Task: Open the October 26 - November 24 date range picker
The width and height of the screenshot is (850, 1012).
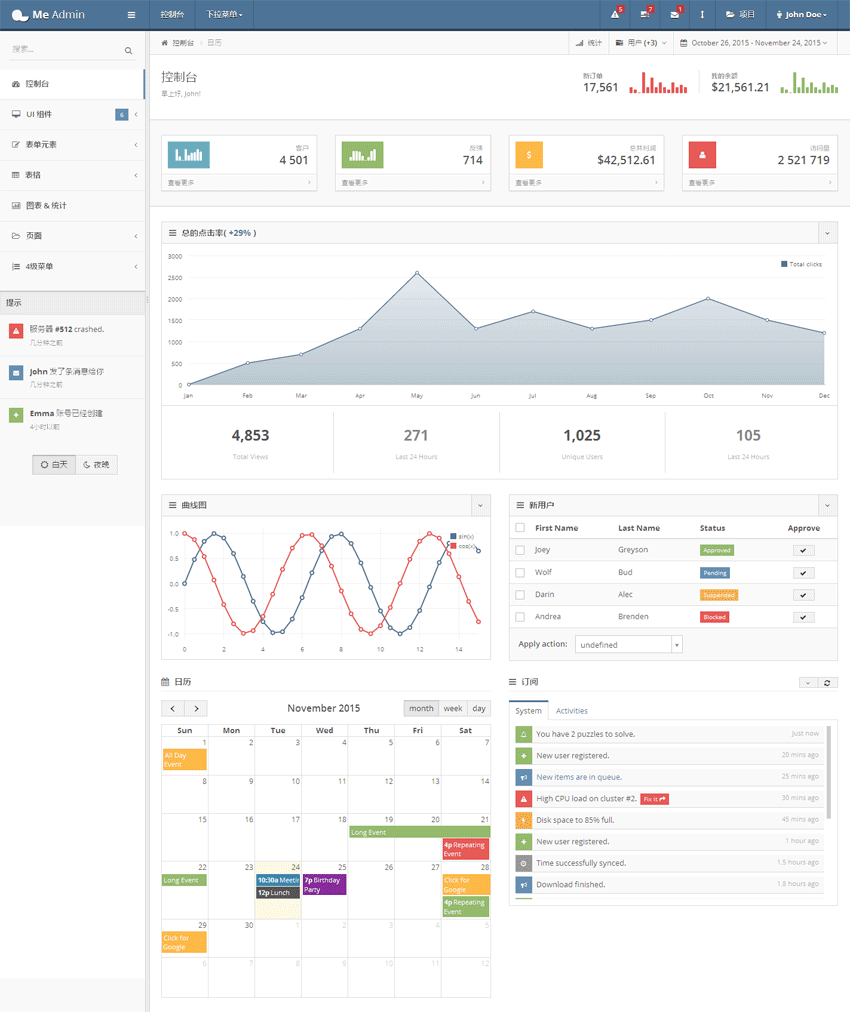Action: click(756, 42)
